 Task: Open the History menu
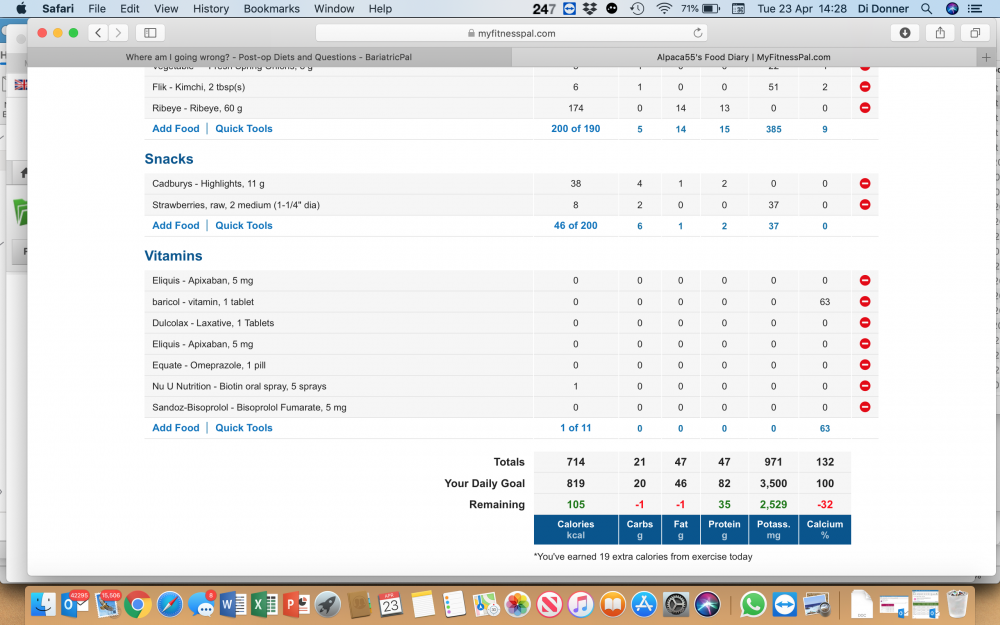(210, 8)
